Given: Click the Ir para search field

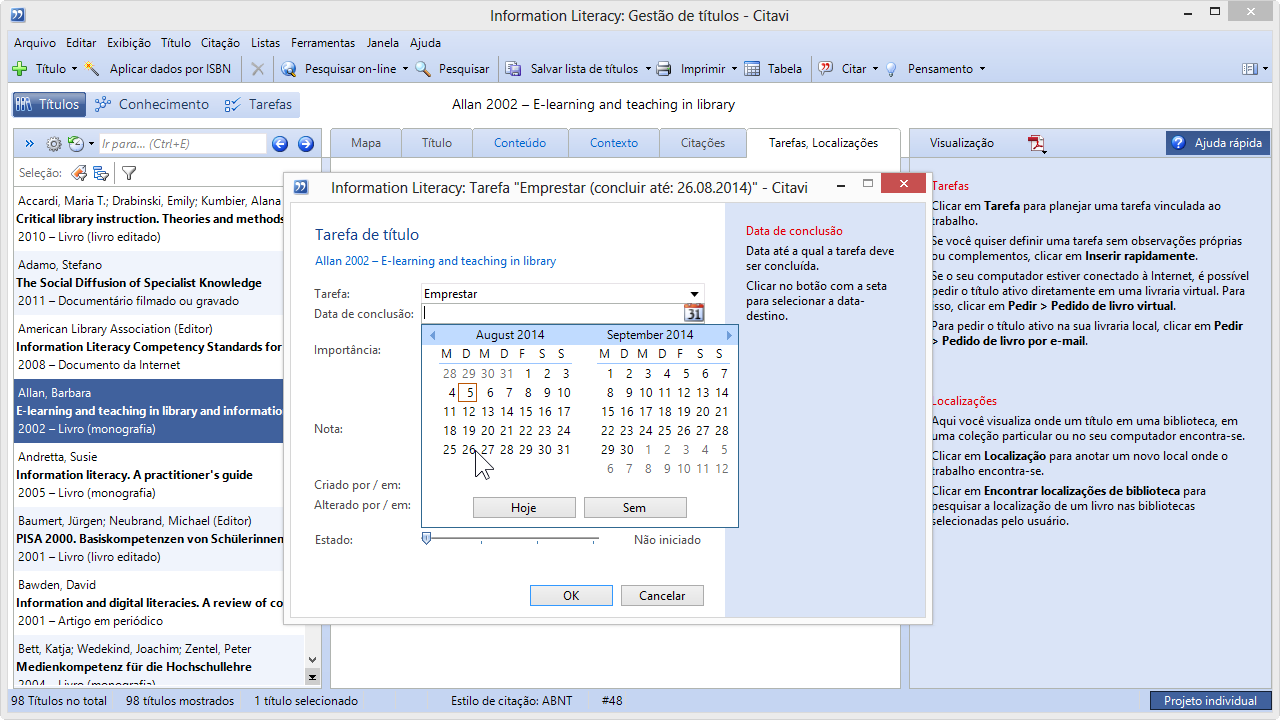Looking at the screenshot, I should click(182, 144).
